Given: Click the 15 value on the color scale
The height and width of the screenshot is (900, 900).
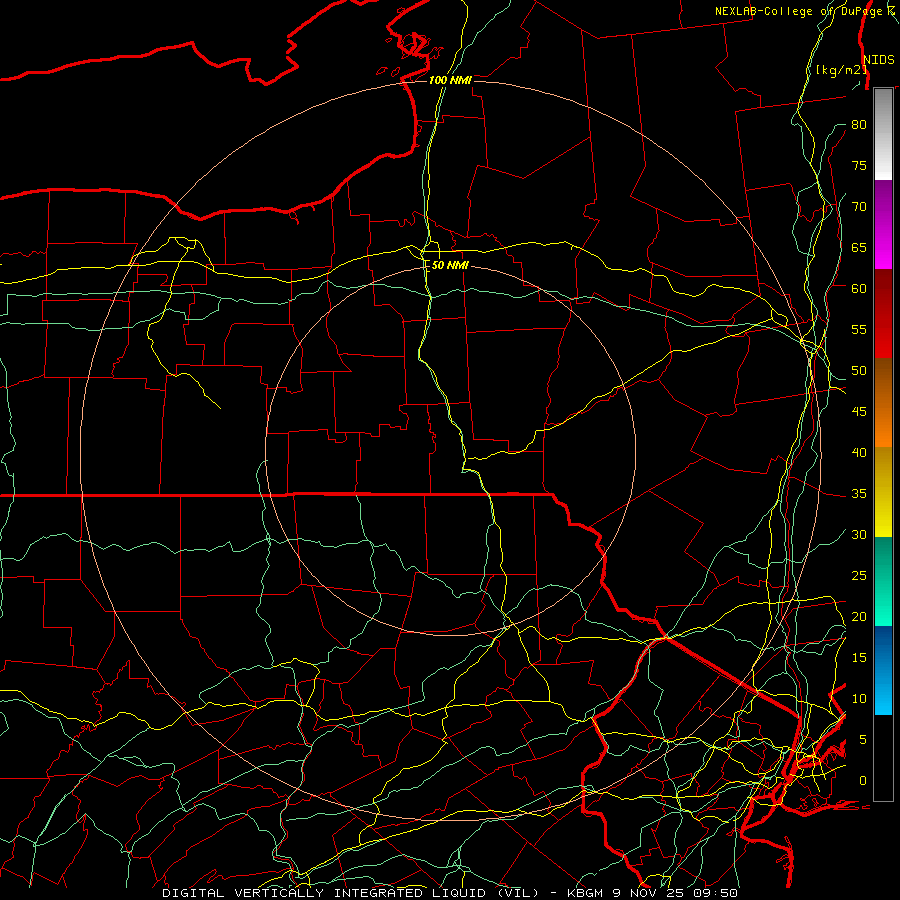Looking at the screenshot, I should (859, 658).
